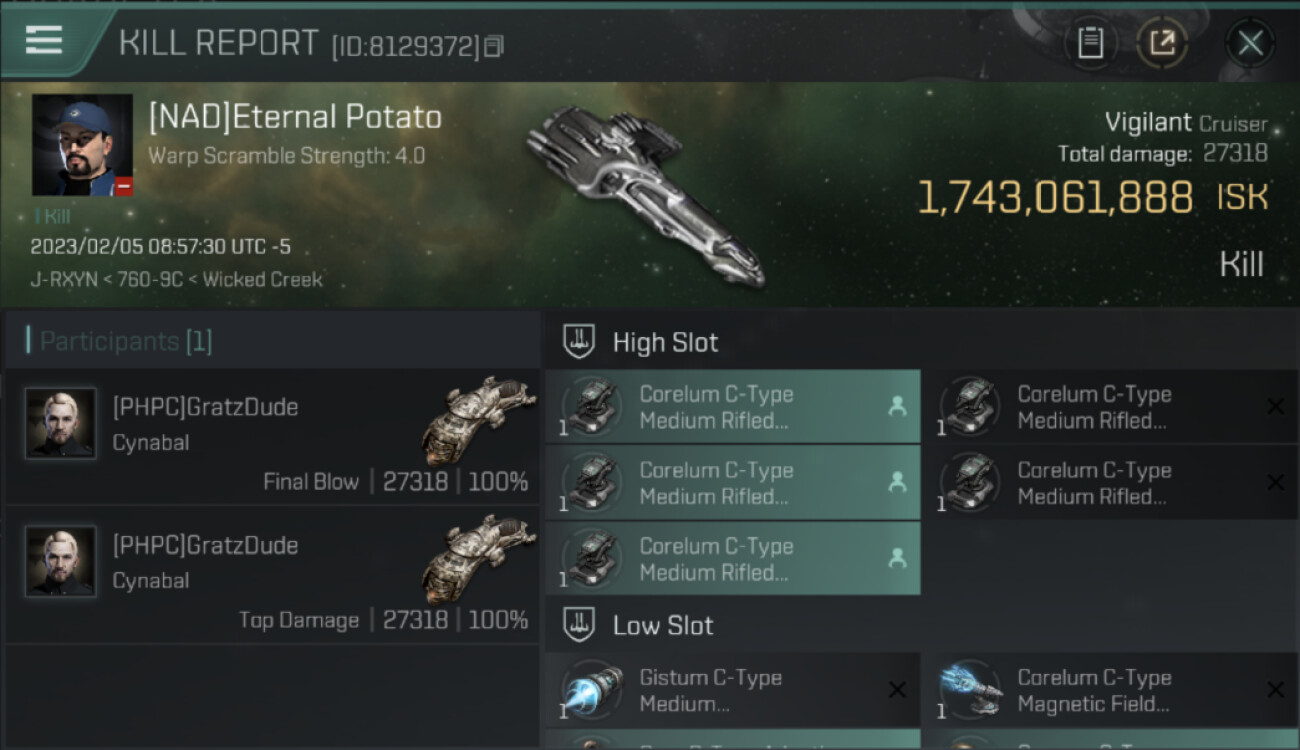The height and width of the screenshot is (750, 1300).
Task: Close the kill report window
Action: click(1250, 43)
